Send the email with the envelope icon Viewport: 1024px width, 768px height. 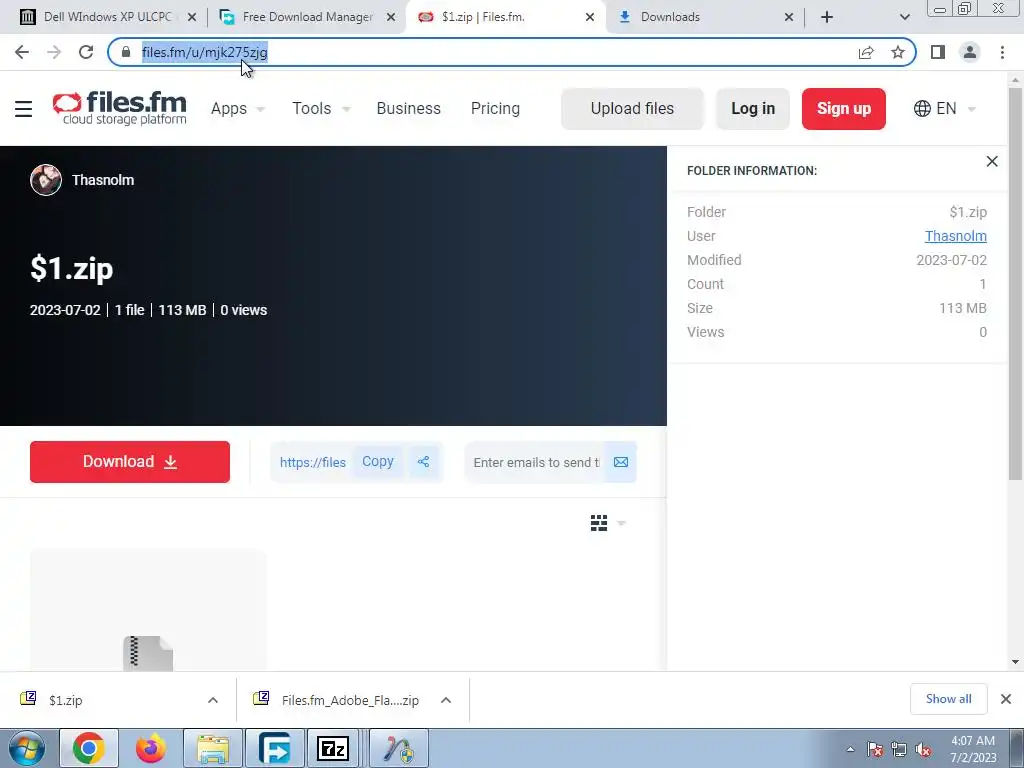[x=620, y=462]
